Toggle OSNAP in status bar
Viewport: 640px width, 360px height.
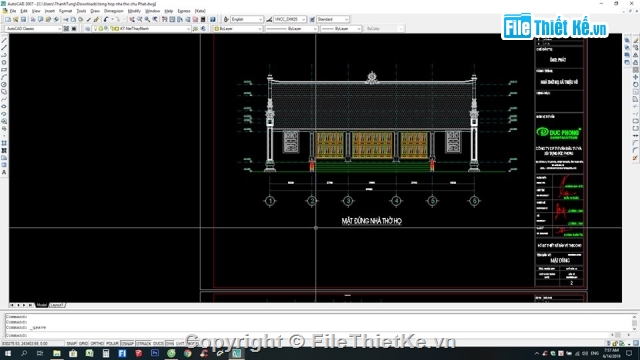127,344
